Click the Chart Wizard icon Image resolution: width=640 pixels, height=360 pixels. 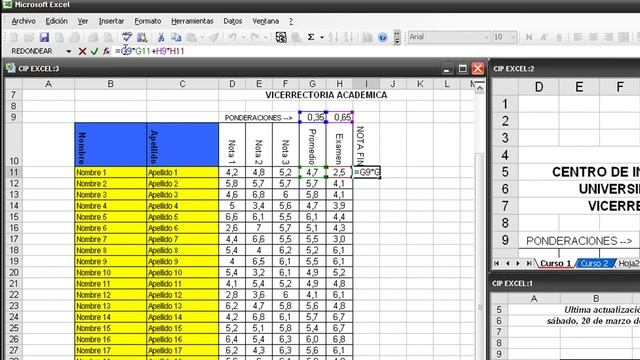[367, 38]
